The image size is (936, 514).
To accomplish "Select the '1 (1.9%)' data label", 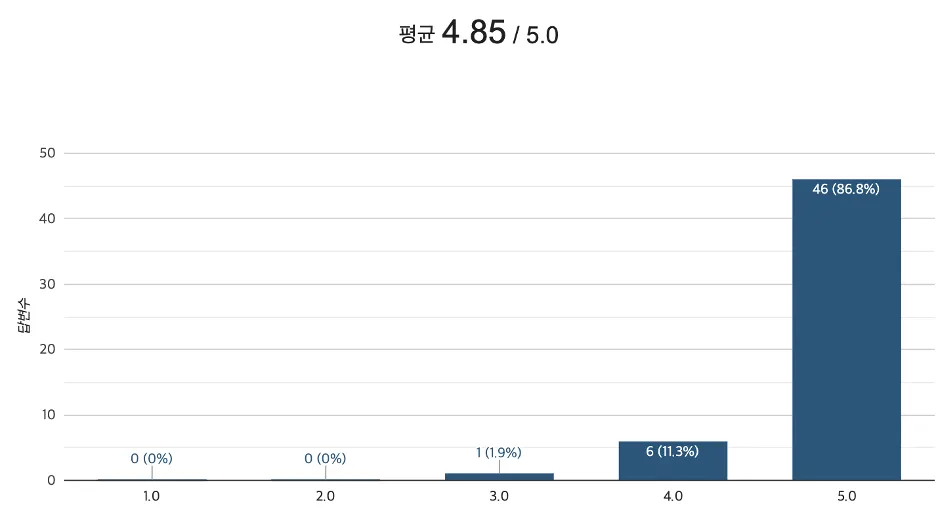I will pyautogui.click(x=499, y=453).
